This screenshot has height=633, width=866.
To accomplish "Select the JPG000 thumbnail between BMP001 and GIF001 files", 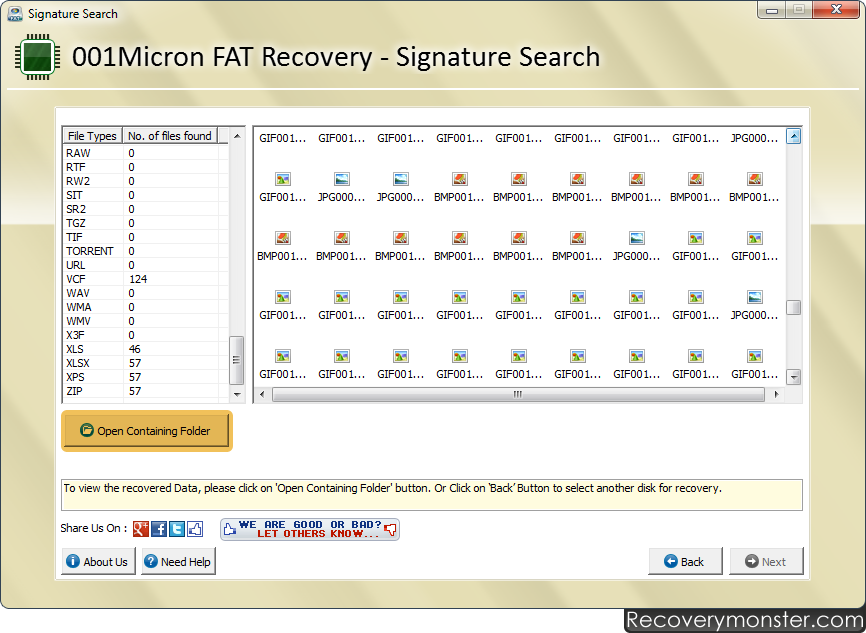I will click(637, 246).
